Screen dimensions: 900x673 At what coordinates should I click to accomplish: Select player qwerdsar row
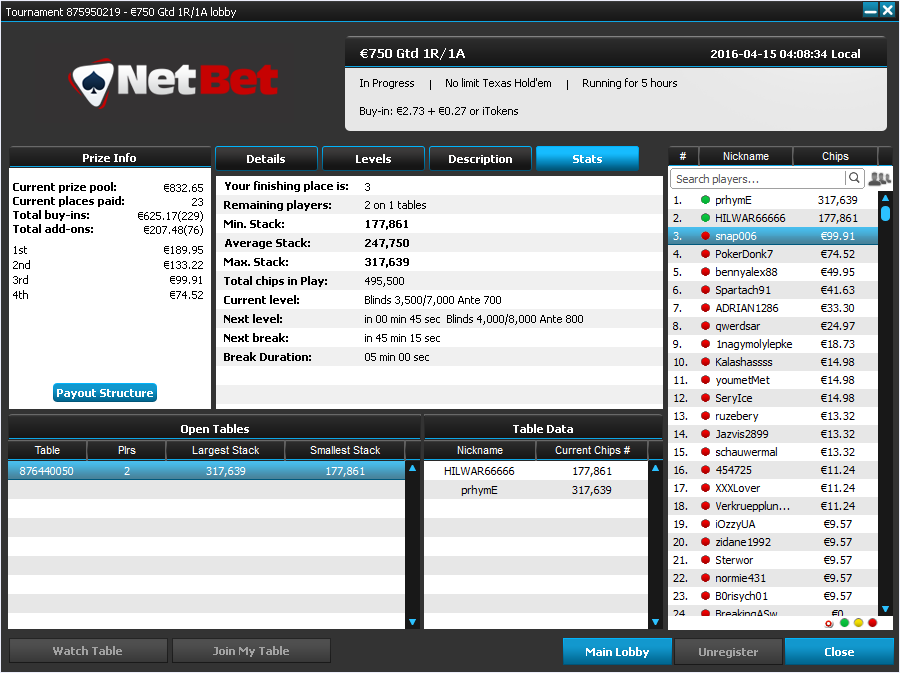point(773,326)
